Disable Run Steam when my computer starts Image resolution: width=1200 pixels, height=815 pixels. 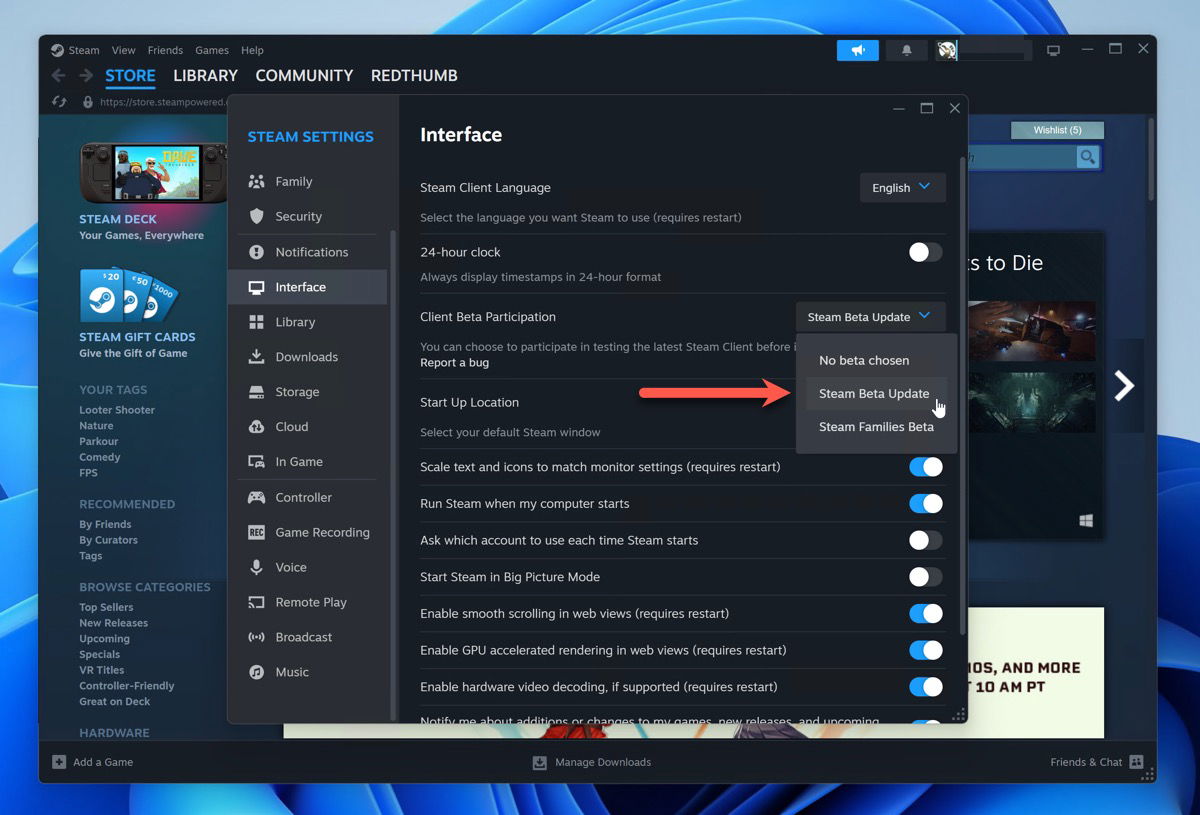(925, 503)
